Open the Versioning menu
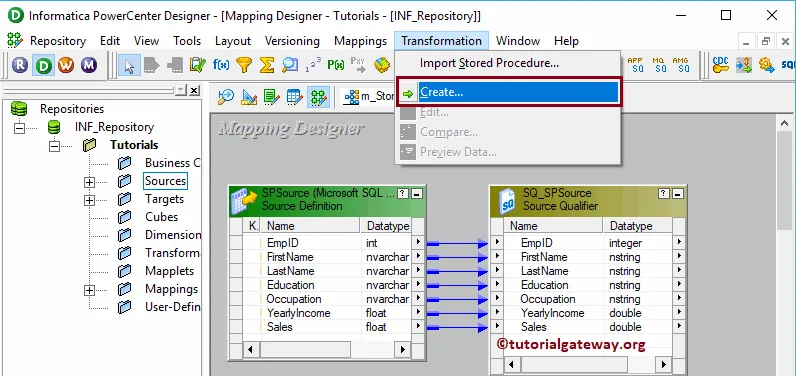796x376 pixels. point(292,41)
